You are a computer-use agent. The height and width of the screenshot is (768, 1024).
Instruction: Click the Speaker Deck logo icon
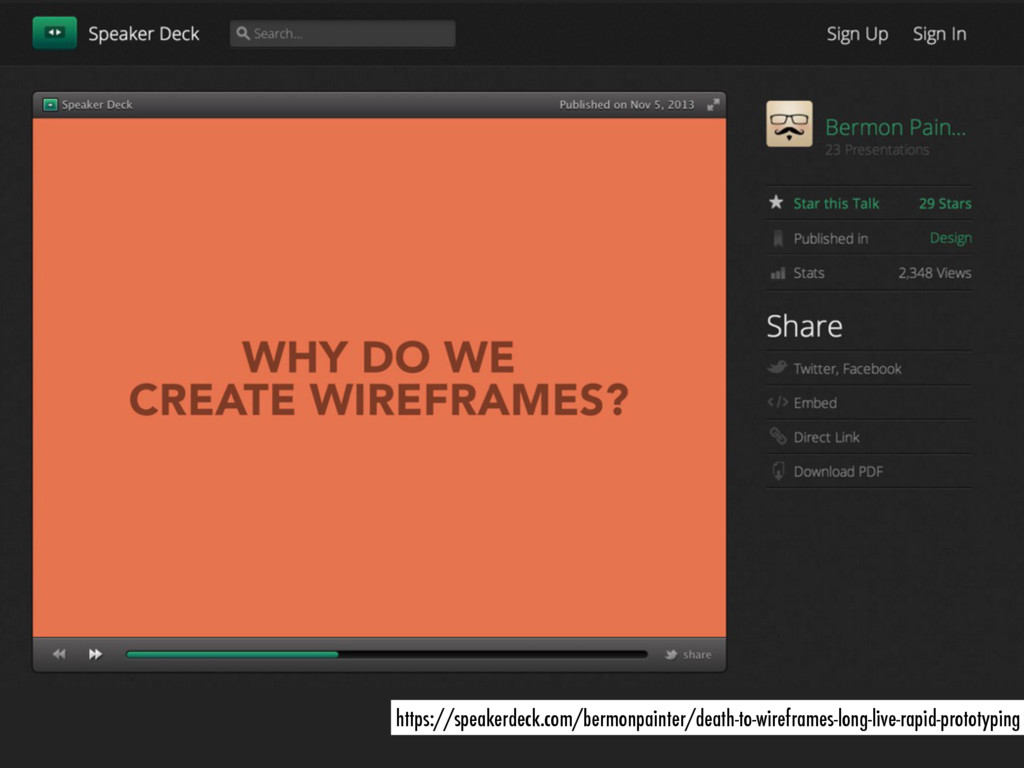(x=54, y=33)
